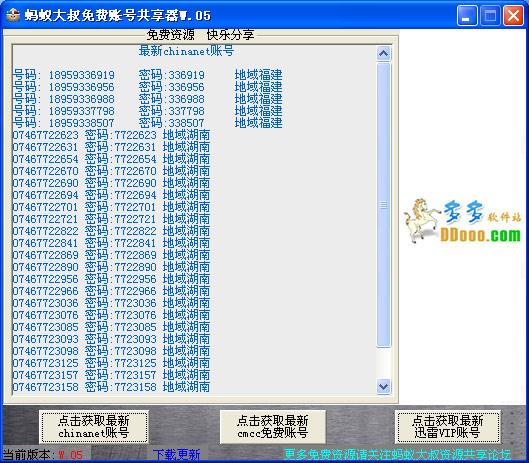Screen dimensions: 529x463
Task: Select row 07467723085
Action: (x=111, y=327)
